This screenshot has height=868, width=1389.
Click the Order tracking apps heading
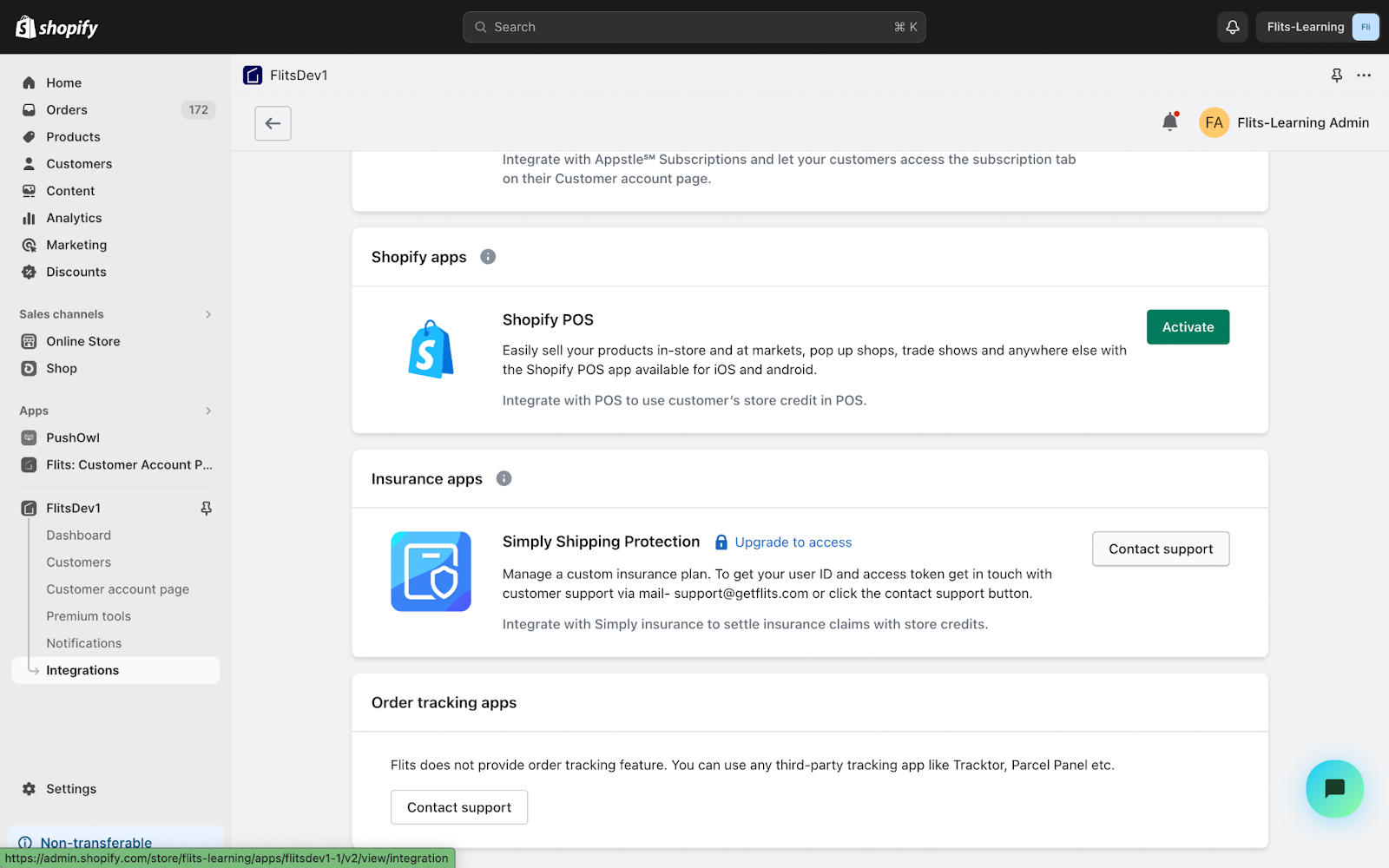click(444, 702)
